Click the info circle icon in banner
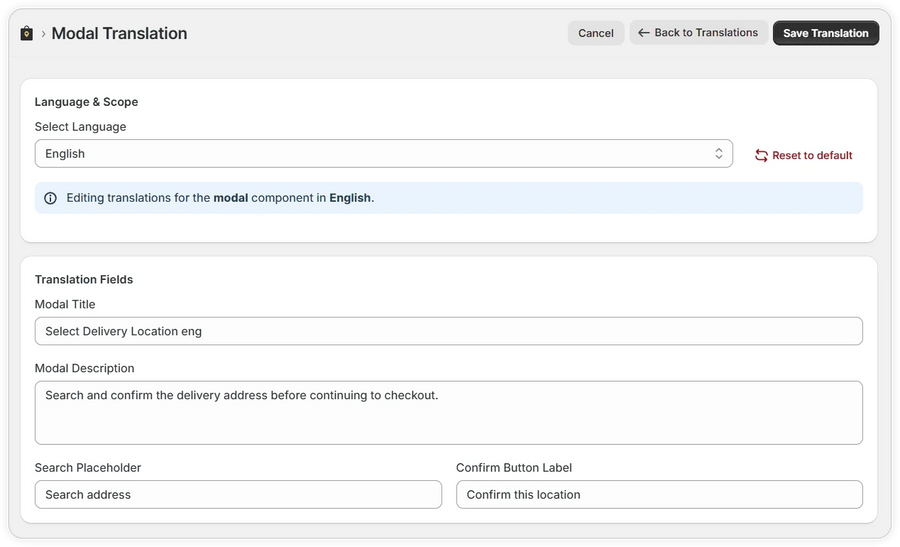This screenshot has width=900, height=547. [x=51, y=198]
